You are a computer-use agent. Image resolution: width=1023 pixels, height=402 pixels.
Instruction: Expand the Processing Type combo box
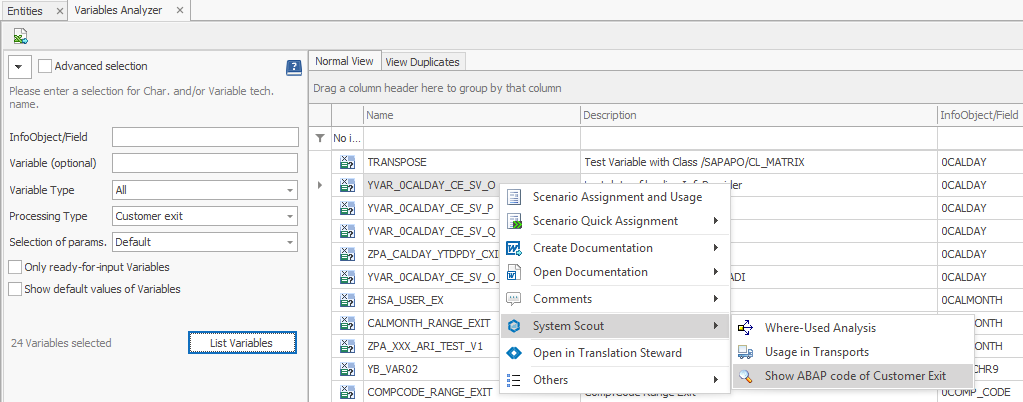289,216
